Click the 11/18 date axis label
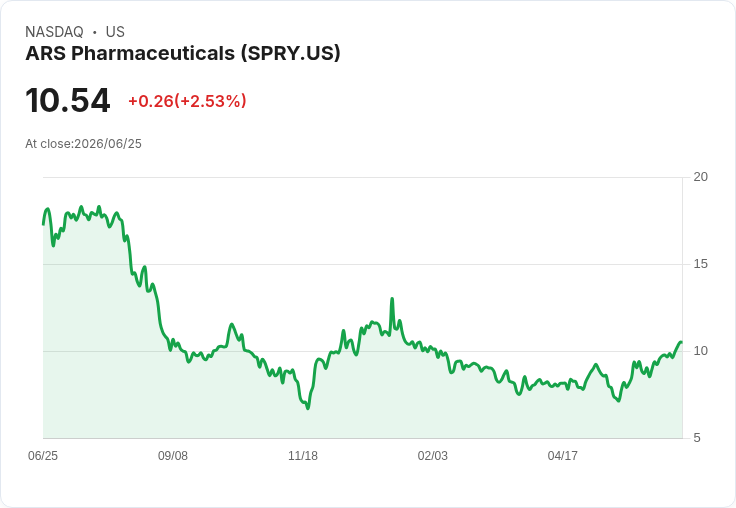736x508 pixels. click(x=303, y=456)
